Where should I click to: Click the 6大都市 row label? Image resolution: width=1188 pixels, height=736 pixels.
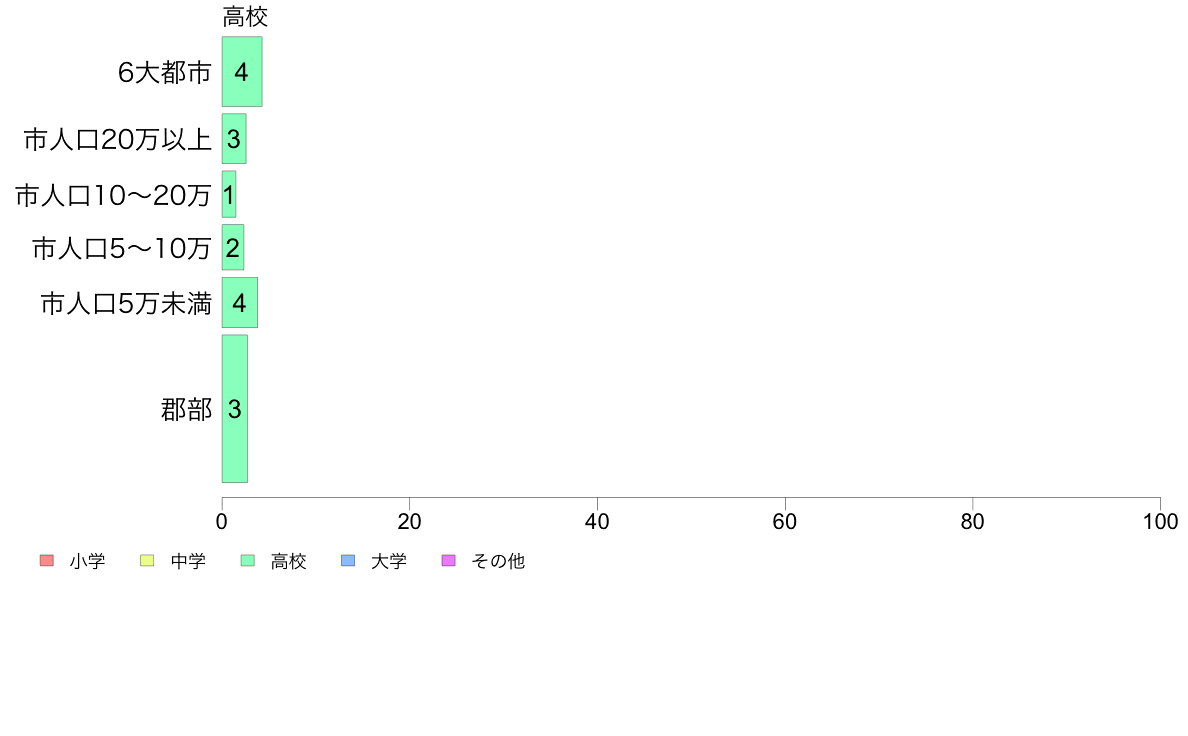164,72
